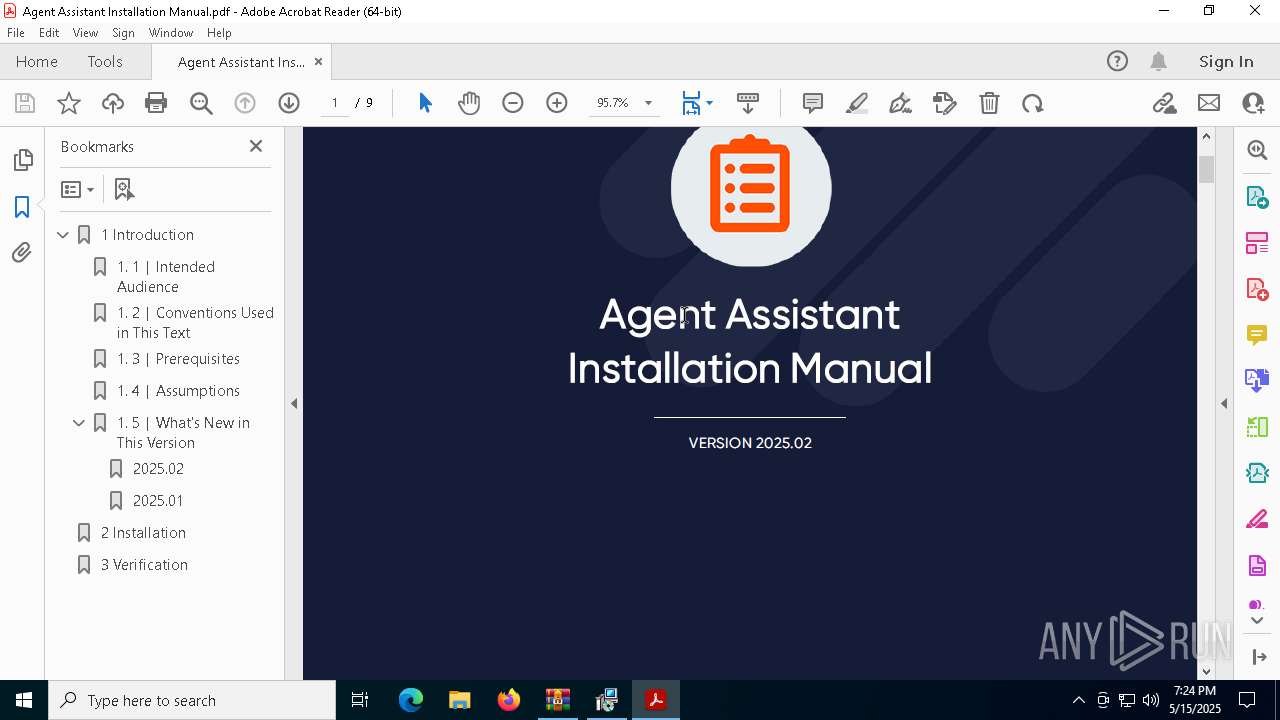Zoom out with the minus button
The width and height of the screenshot is (1280, 720).
click(513, 103)
